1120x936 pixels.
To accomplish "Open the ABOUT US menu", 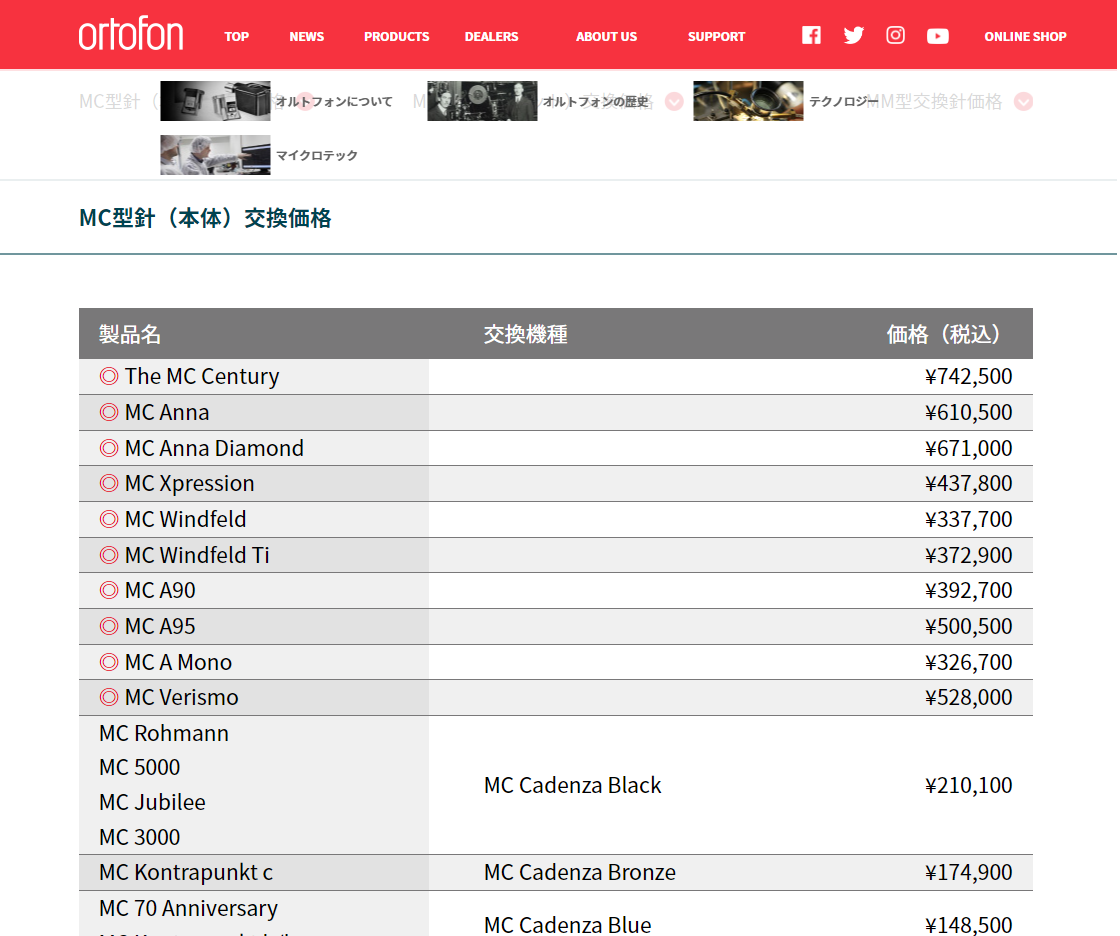I will 606,36.
